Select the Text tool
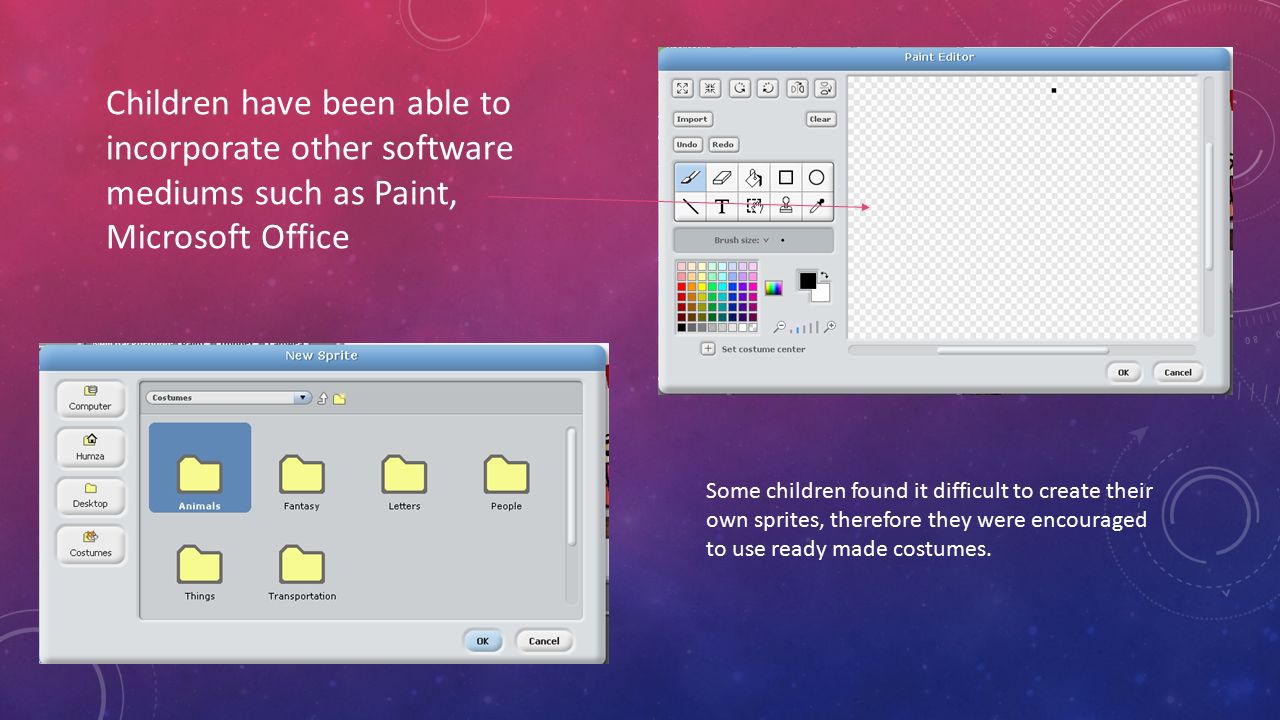The width and height of the screenshot is (1280, 720). [x=722, y=207]
